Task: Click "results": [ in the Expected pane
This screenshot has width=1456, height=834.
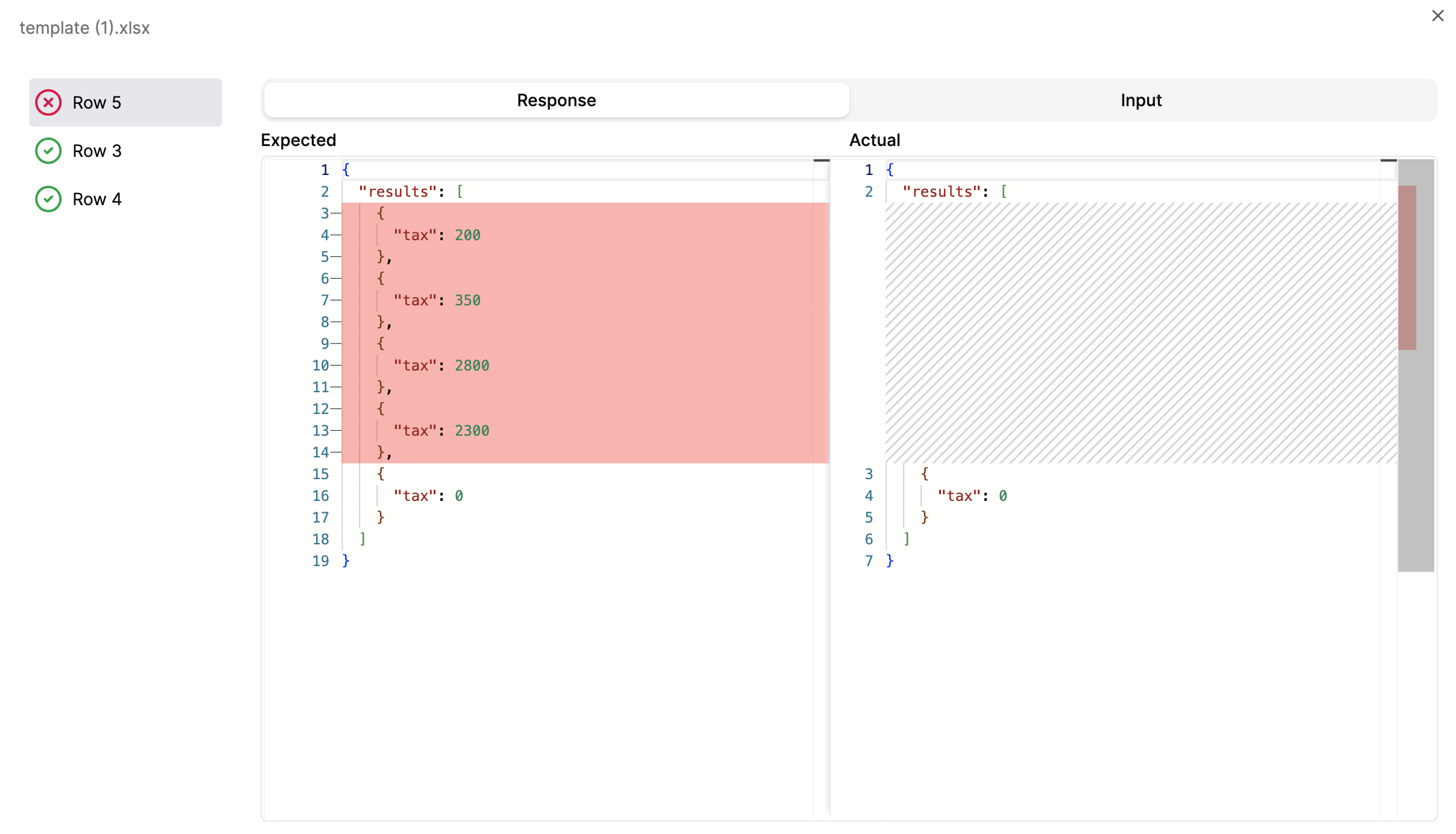Action: (411, 191)
